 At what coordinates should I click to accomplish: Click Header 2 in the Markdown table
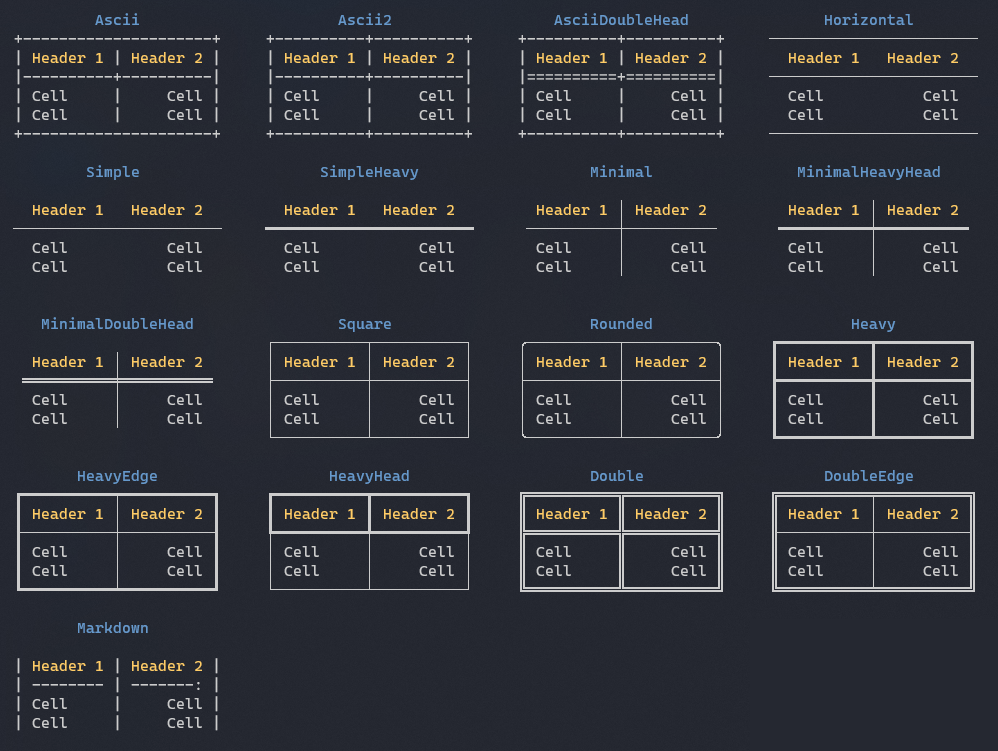(166, 666)
